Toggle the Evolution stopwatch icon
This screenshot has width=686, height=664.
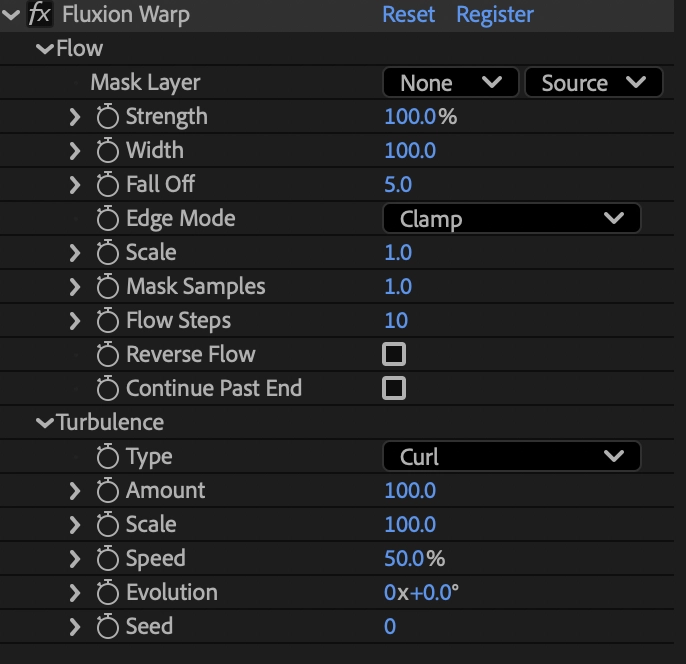click(108, 593)
